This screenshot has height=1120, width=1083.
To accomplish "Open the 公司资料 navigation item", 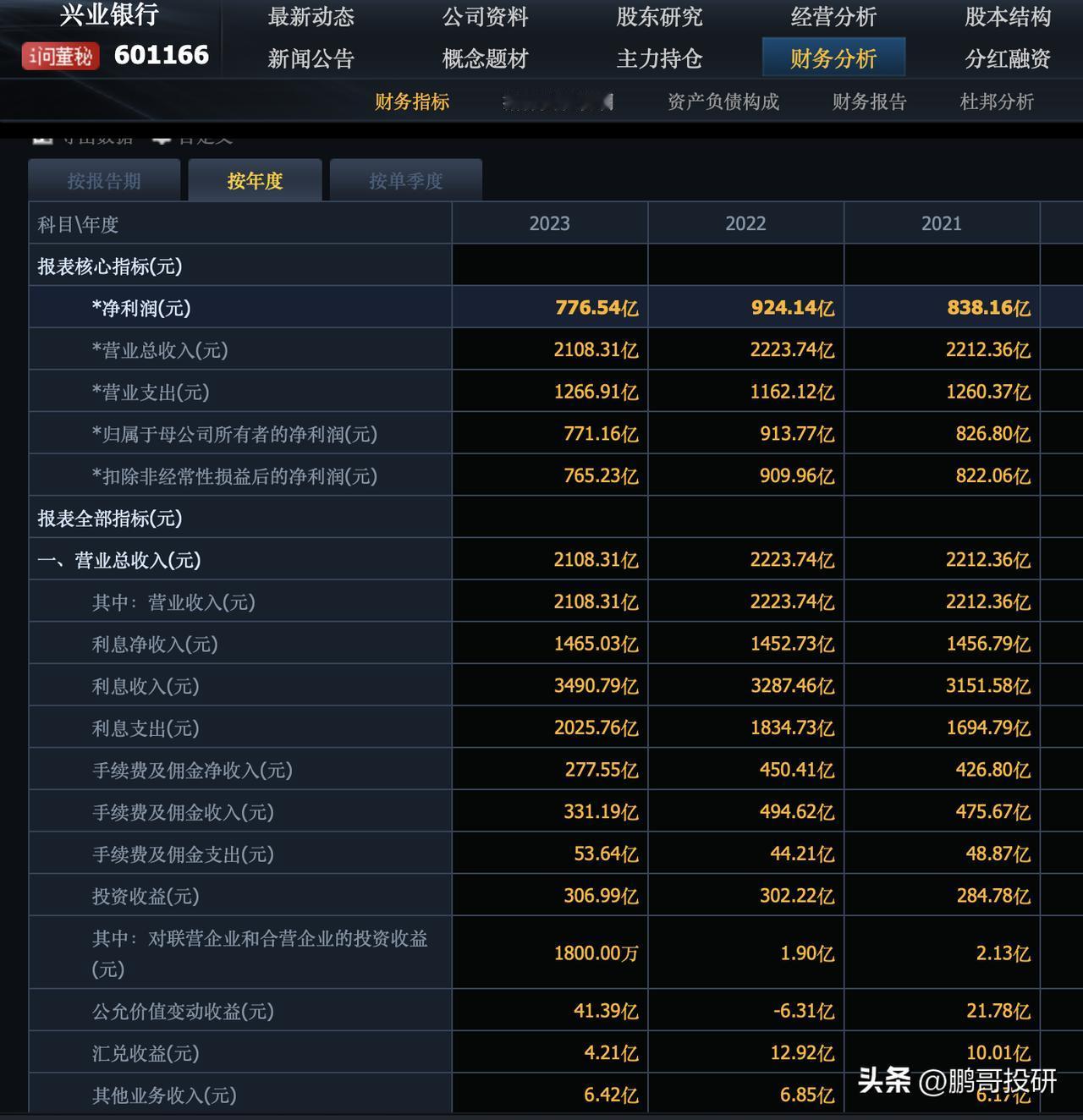I will pyautogui.click(x=485, y=17).
